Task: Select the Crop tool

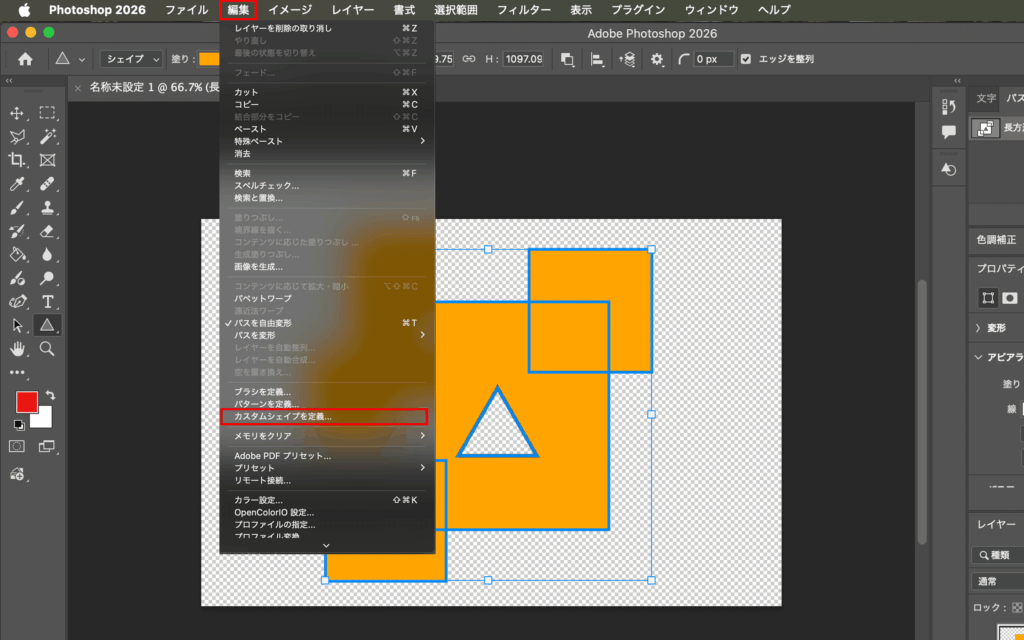Action: [17, 160]
